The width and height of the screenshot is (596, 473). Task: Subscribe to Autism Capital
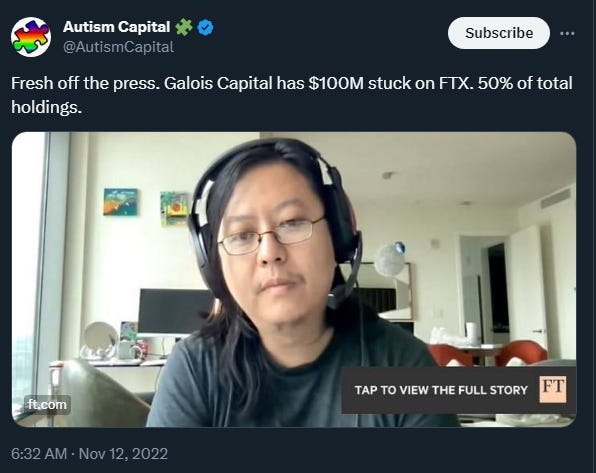click(499, 33)
